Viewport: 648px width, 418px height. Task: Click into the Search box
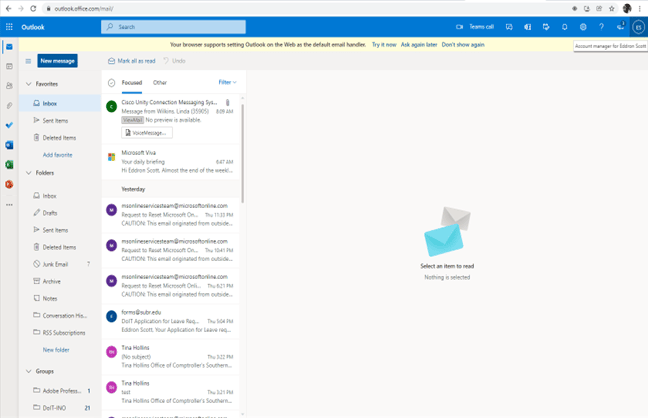173,27
